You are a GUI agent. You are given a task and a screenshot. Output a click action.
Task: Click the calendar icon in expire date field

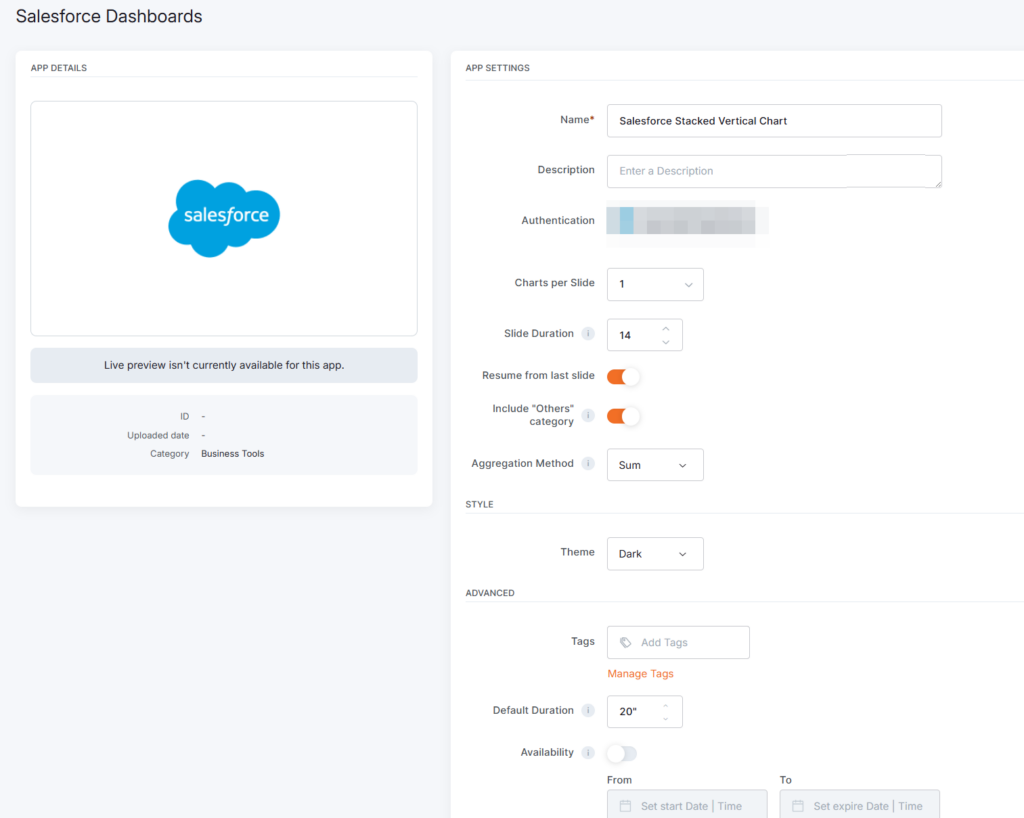(x=798, y=806)
